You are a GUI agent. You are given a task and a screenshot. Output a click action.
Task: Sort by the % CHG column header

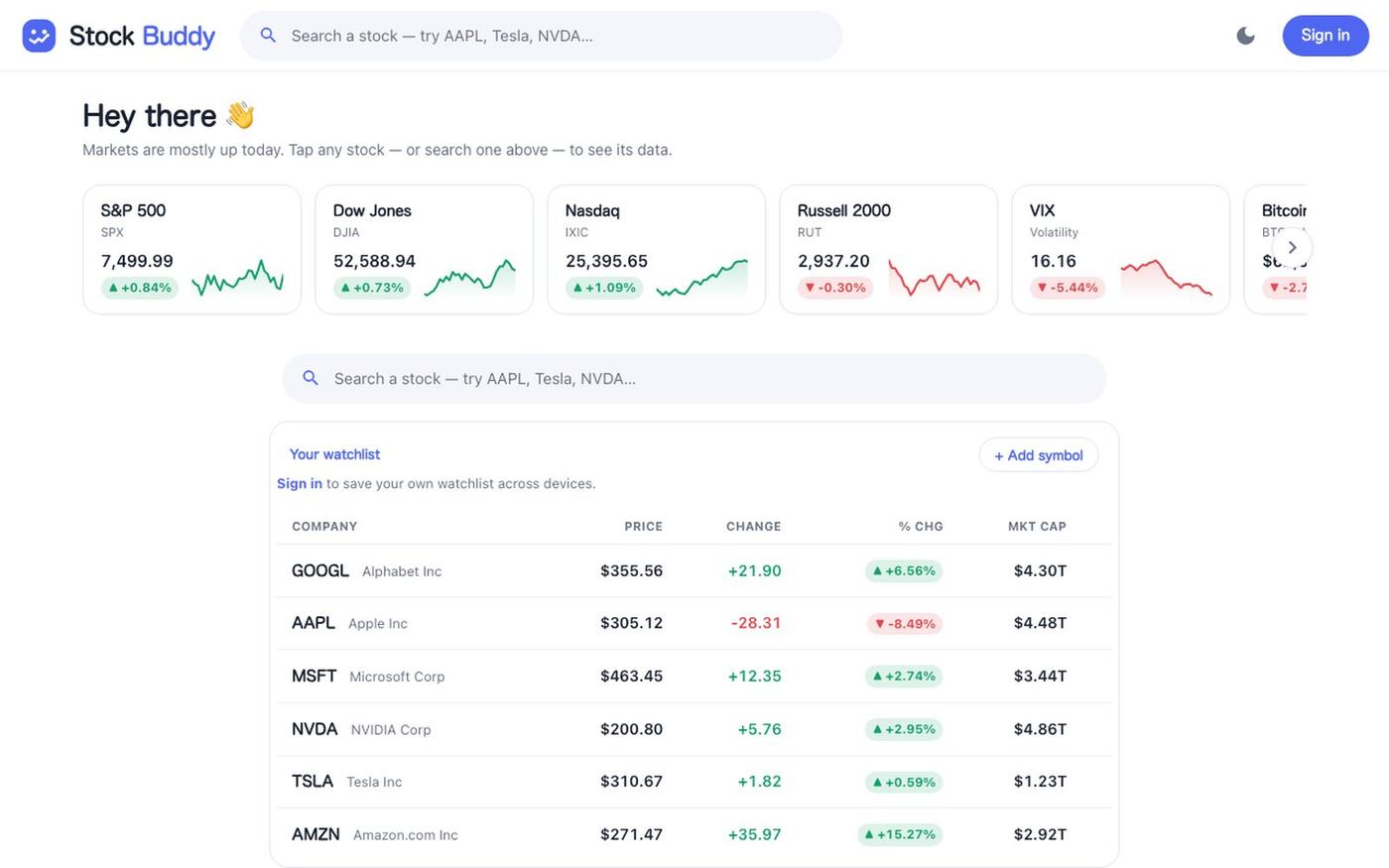[921, 527]
